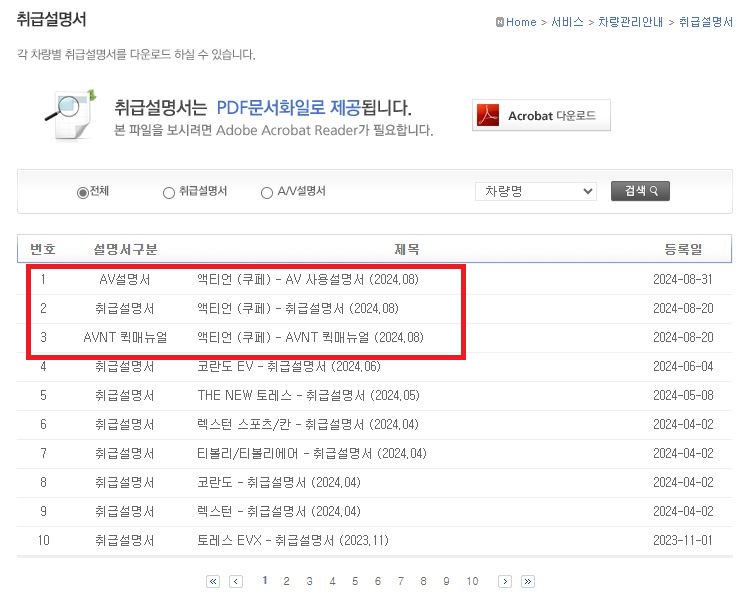This screenshot has height=600, width=745.
Task: Open 액티언 (쿠페) - 취급설명서 (2024.08)
Action: [298, 308]
